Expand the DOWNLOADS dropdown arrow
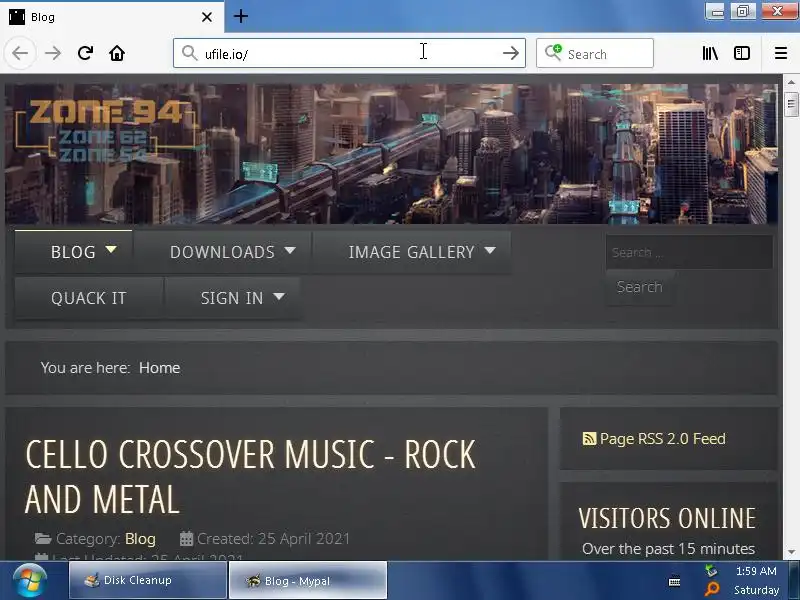The image size is (800, 600). click(x=290, y=251)
